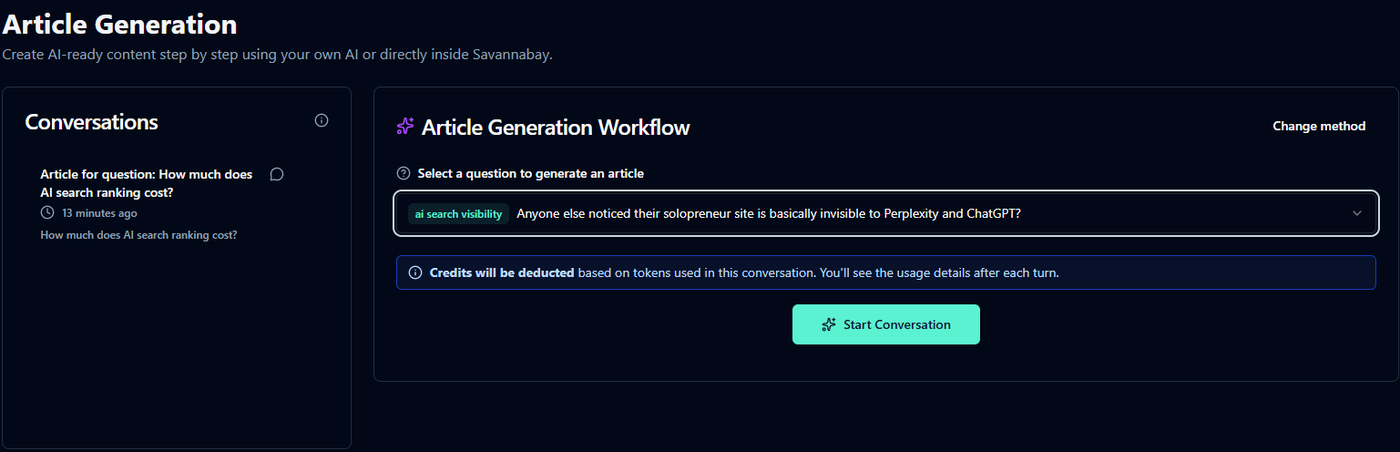Click the info icon in credits notice
The height and width of the screenshot is (452, 1400).
point(416,272)
